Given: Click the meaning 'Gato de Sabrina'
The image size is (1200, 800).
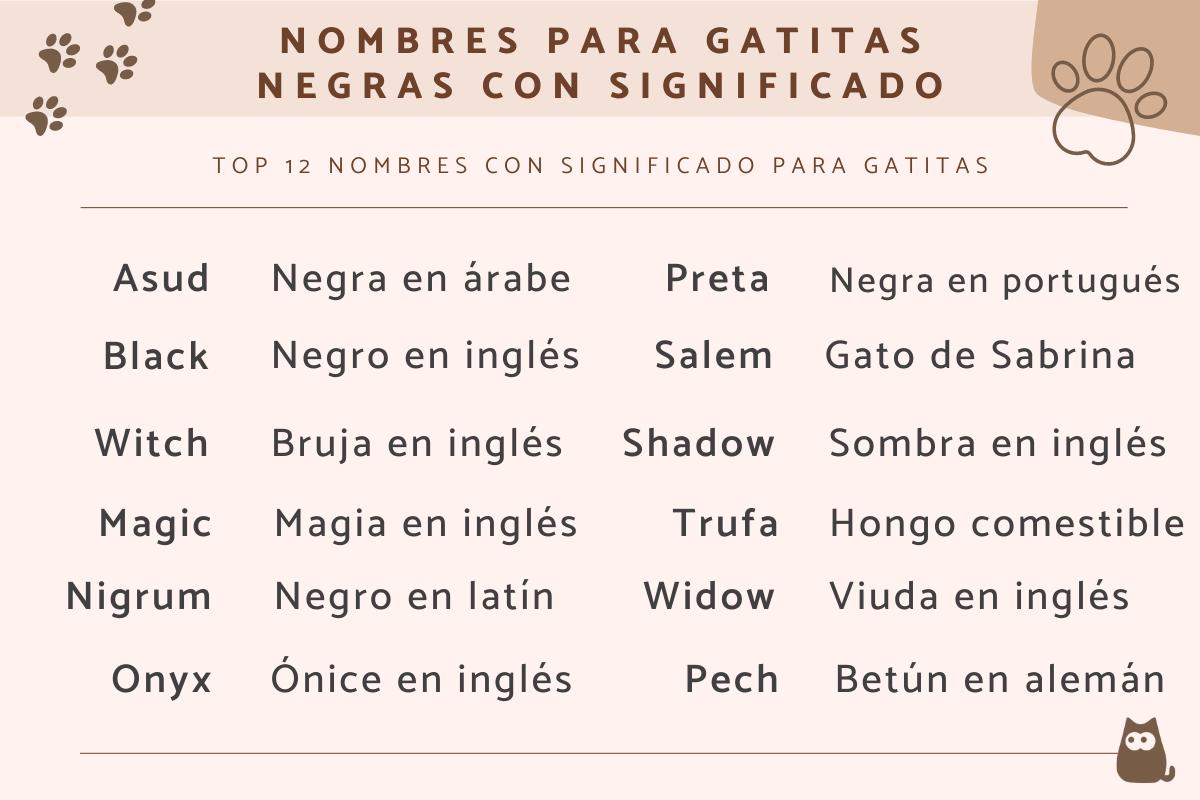Looking at the screenshot, I should (x=980, y=356).
